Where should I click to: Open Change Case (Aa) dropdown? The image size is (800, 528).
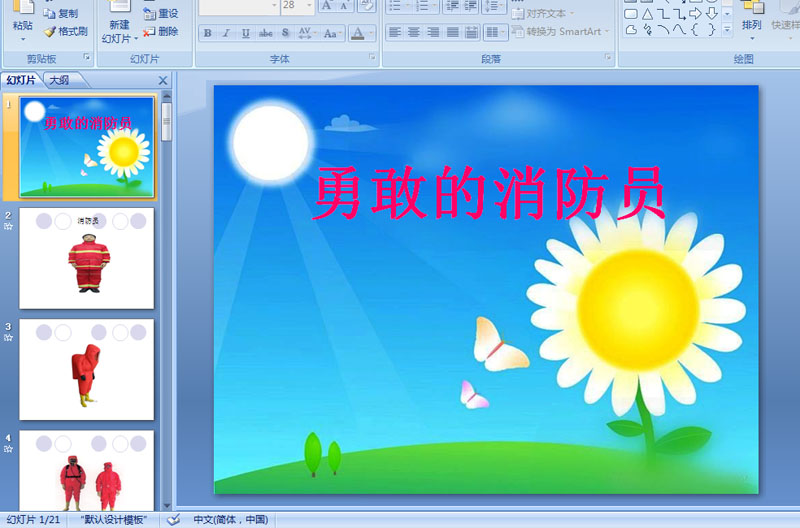tap(332, 33)
